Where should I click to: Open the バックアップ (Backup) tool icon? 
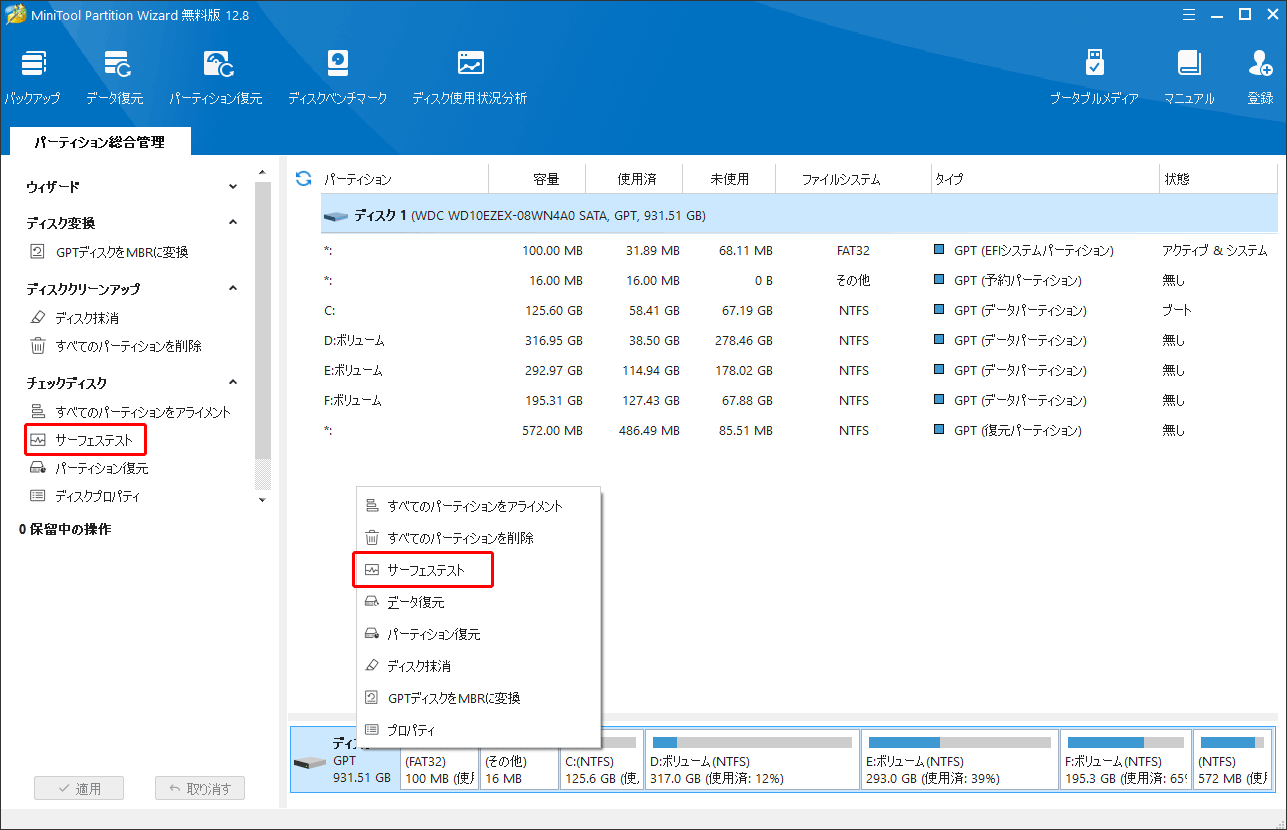point(32,77)
